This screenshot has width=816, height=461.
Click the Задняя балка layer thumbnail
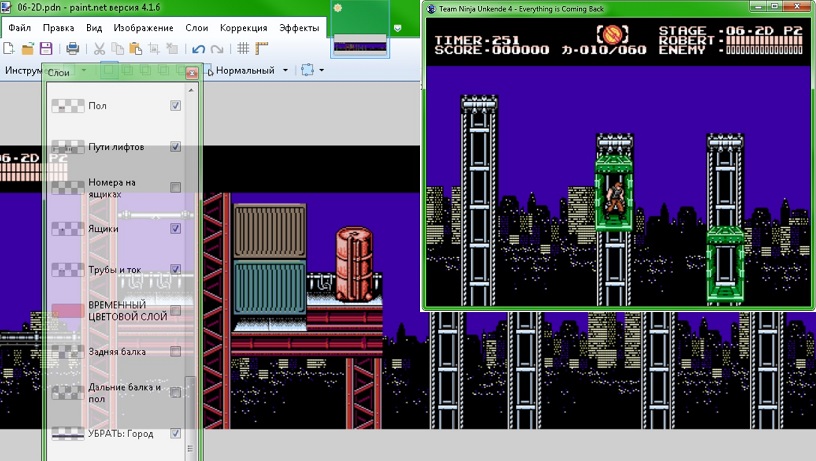(x=68, y=352)
